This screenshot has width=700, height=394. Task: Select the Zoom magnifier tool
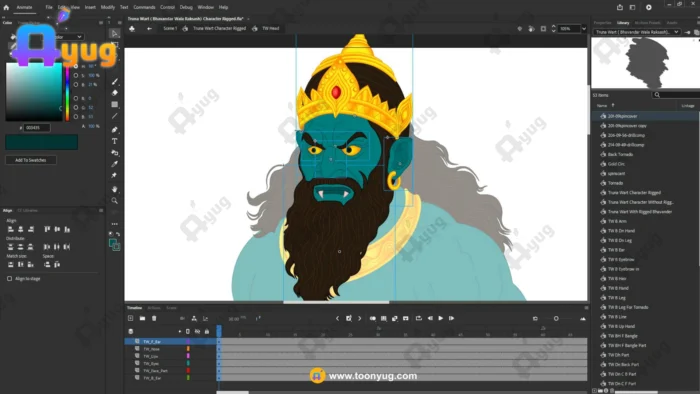coord(115,201)
